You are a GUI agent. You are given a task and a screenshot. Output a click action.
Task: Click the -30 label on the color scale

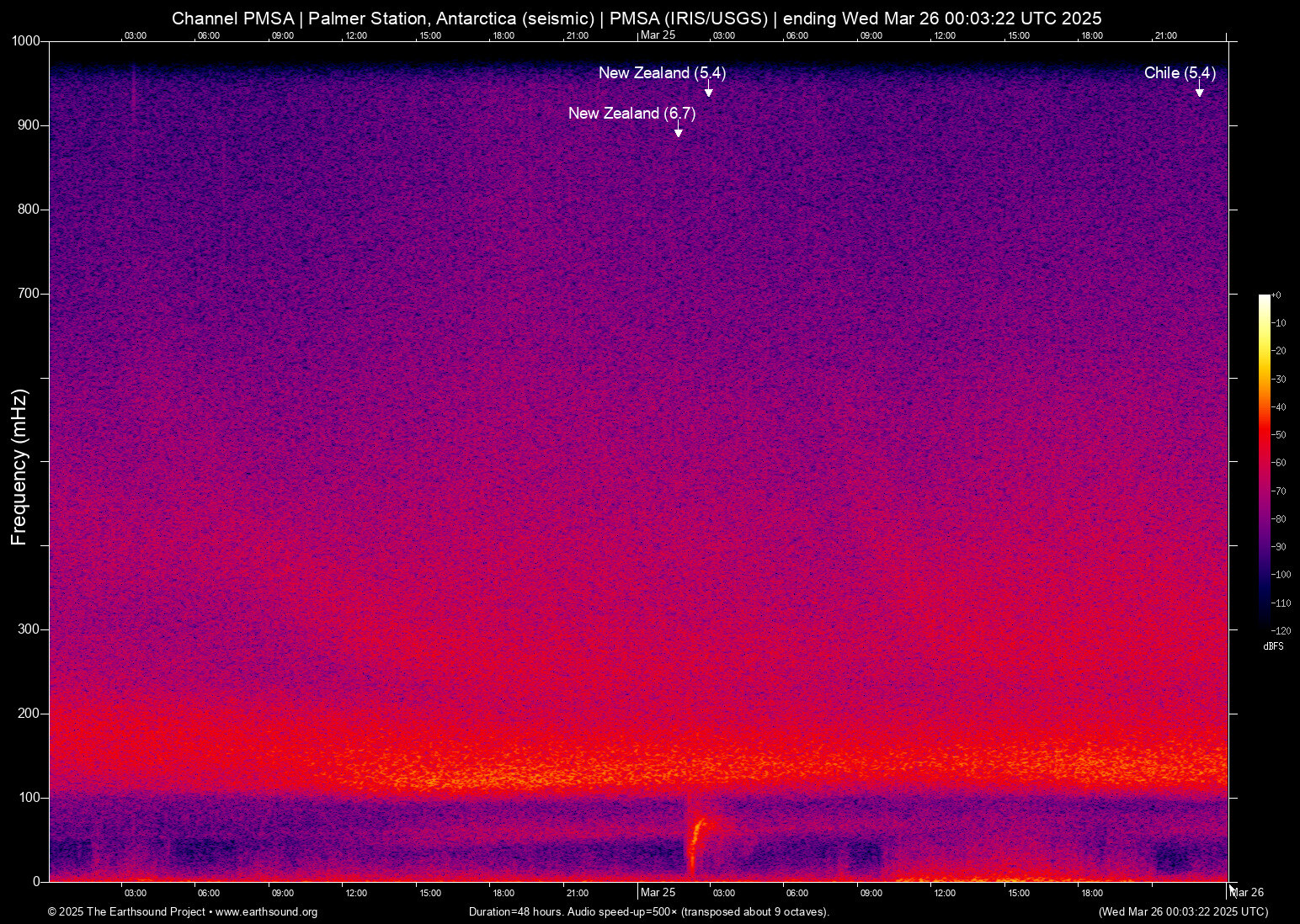(x=1279, y=380)
